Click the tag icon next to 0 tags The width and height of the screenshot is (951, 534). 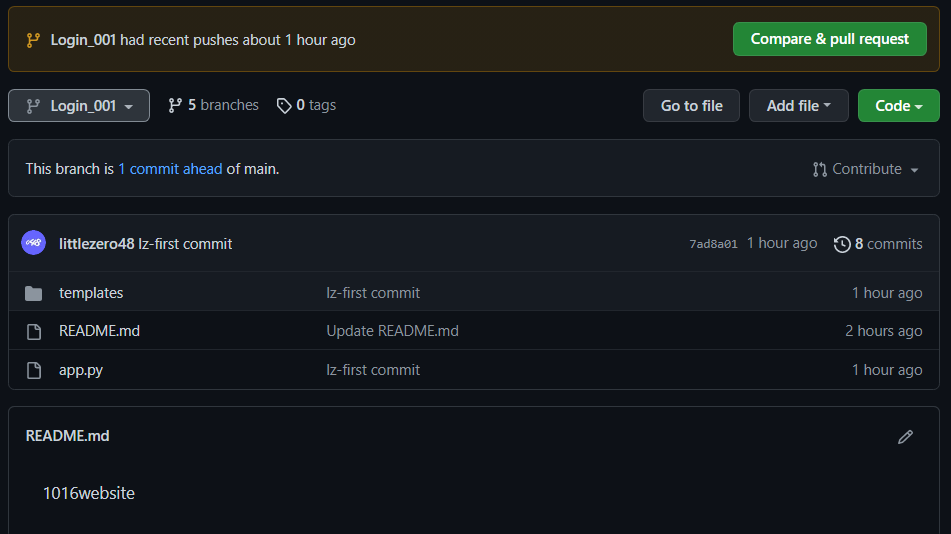(x=284, y=106)
